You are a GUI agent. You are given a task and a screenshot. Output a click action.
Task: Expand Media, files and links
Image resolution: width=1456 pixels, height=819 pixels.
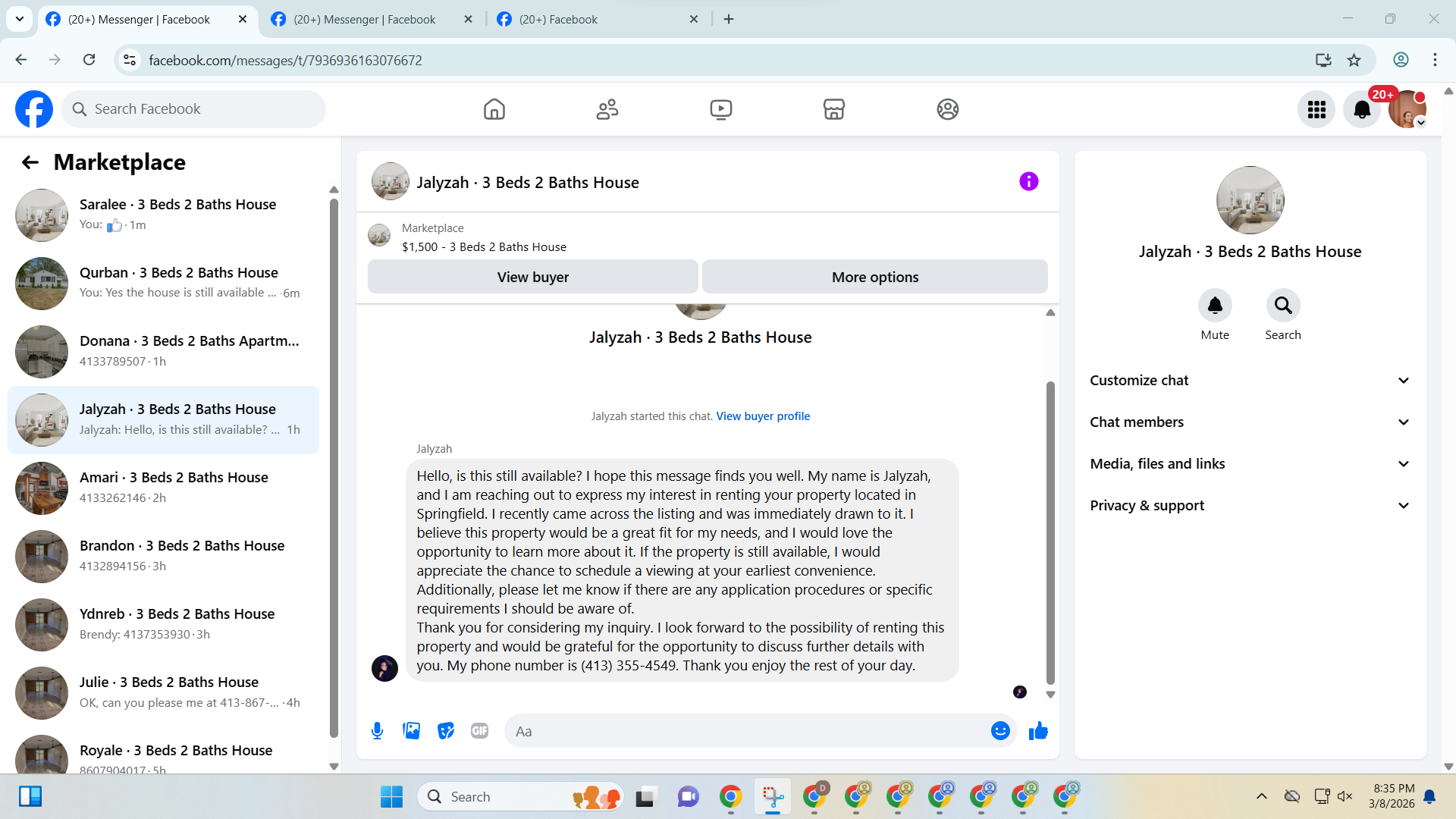[1250, 464]
